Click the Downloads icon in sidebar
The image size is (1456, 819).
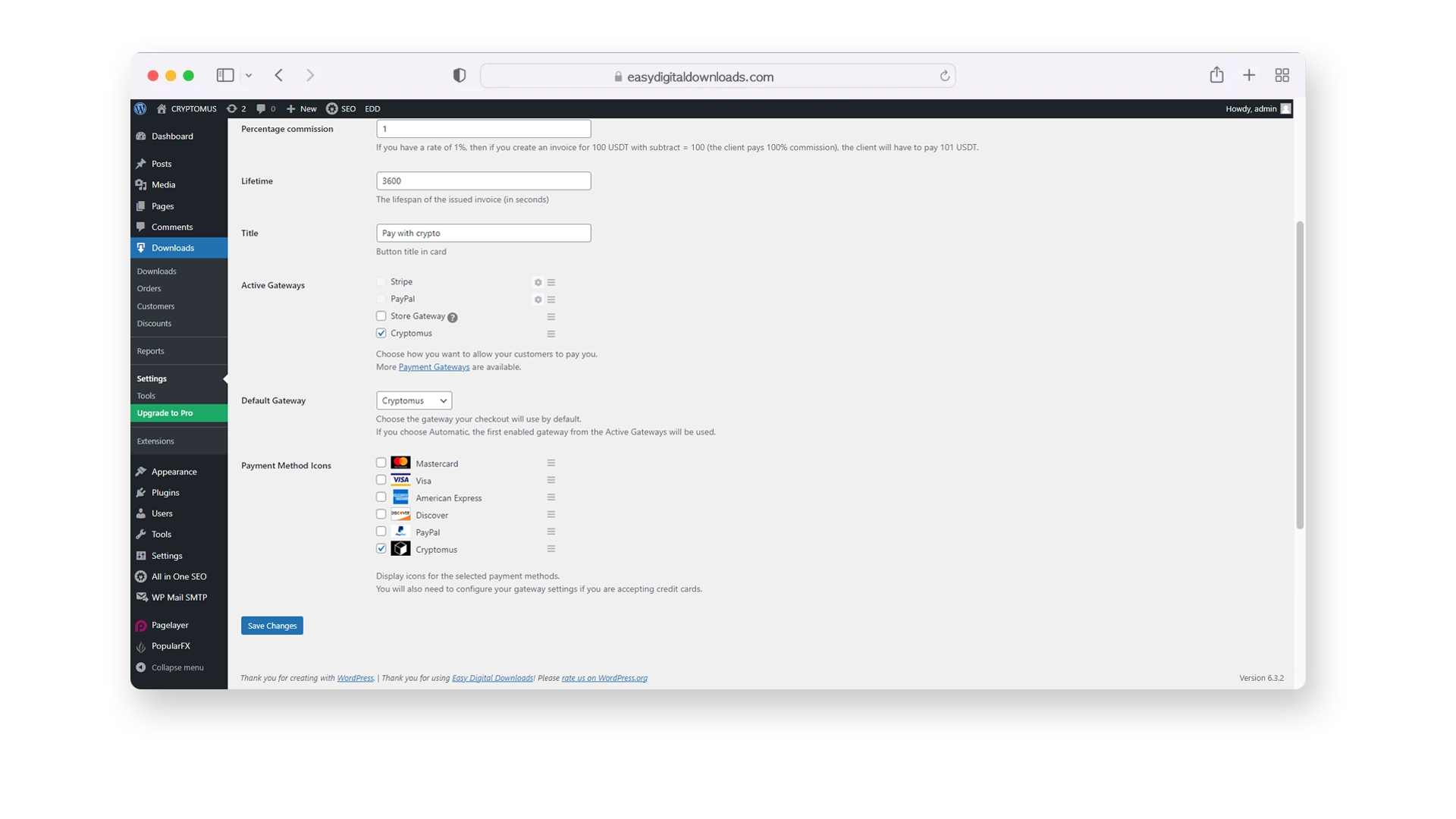click(x=140, y=247)
